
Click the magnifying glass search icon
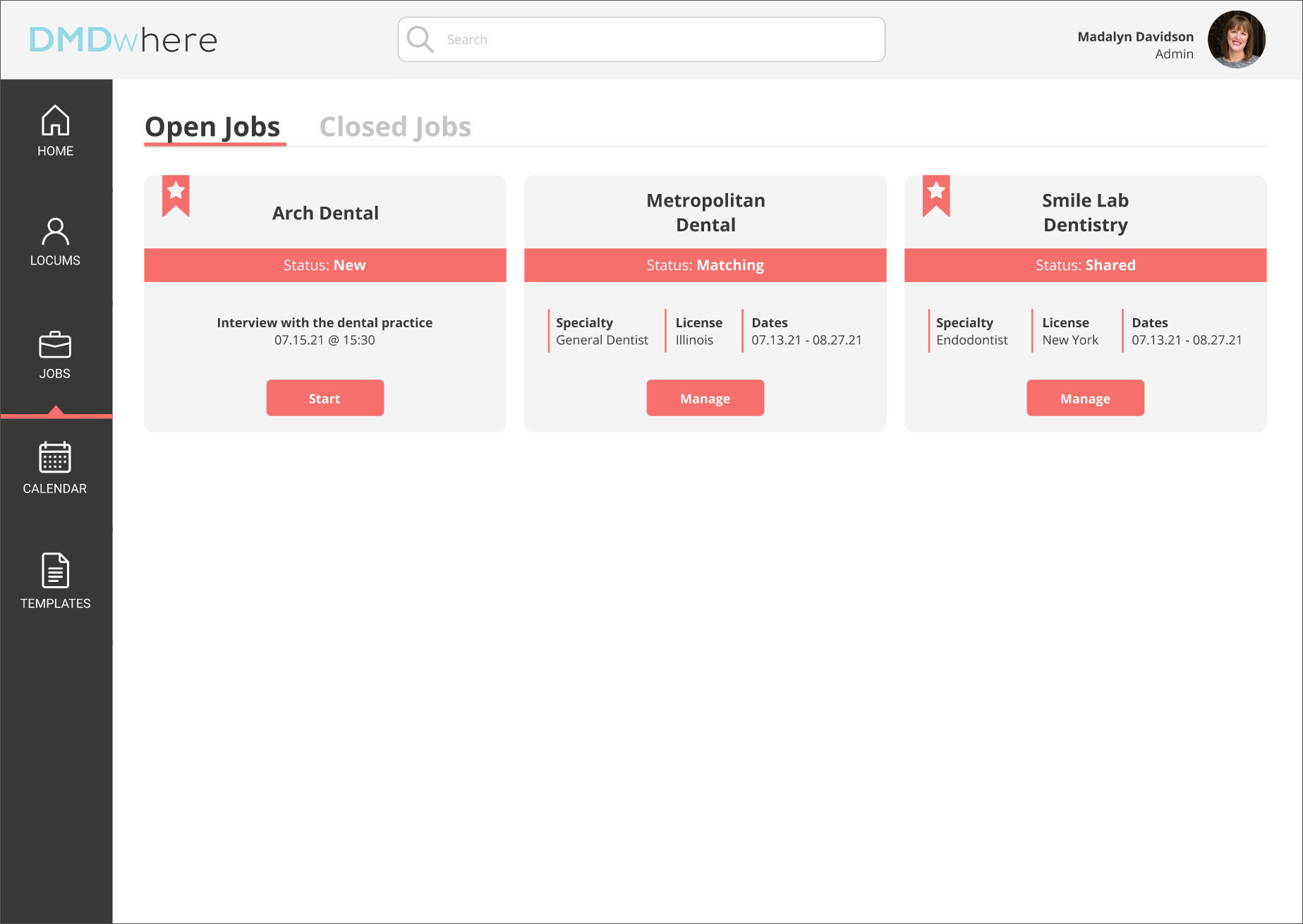(420, 39)
